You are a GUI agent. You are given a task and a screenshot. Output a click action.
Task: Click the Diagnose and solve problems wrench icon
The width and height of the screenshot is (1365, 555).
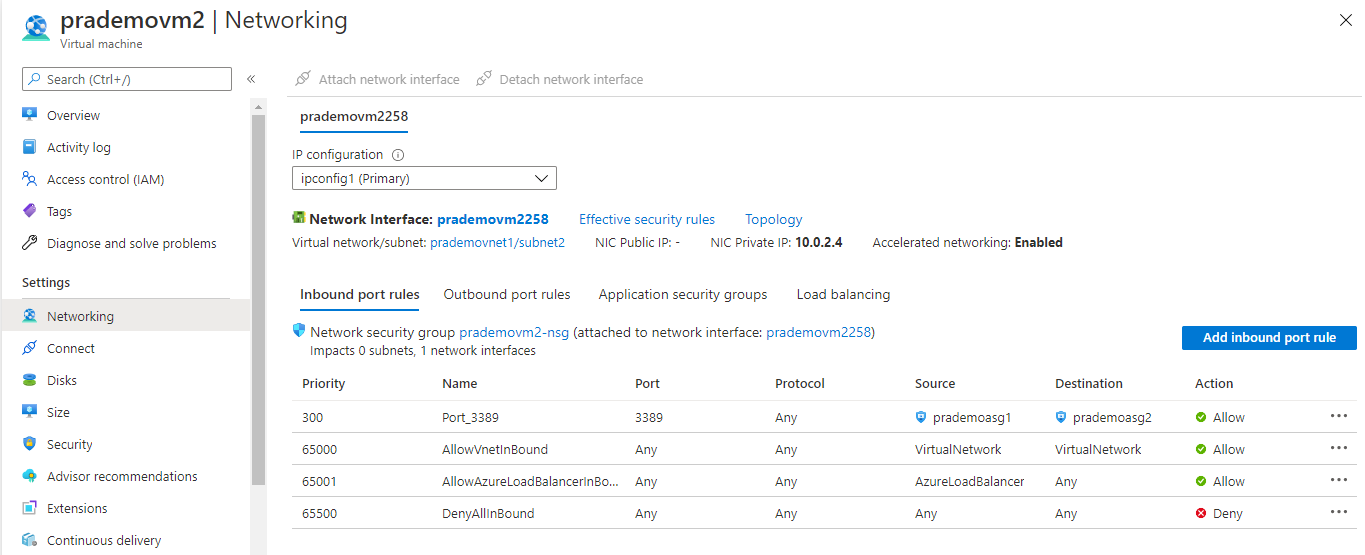coord(29,243)
